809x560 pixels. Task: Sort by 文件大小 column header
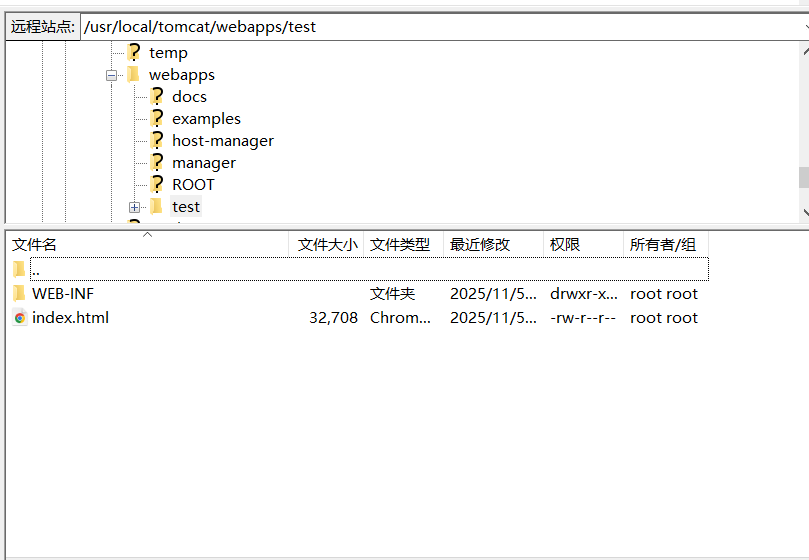point(327,244)
